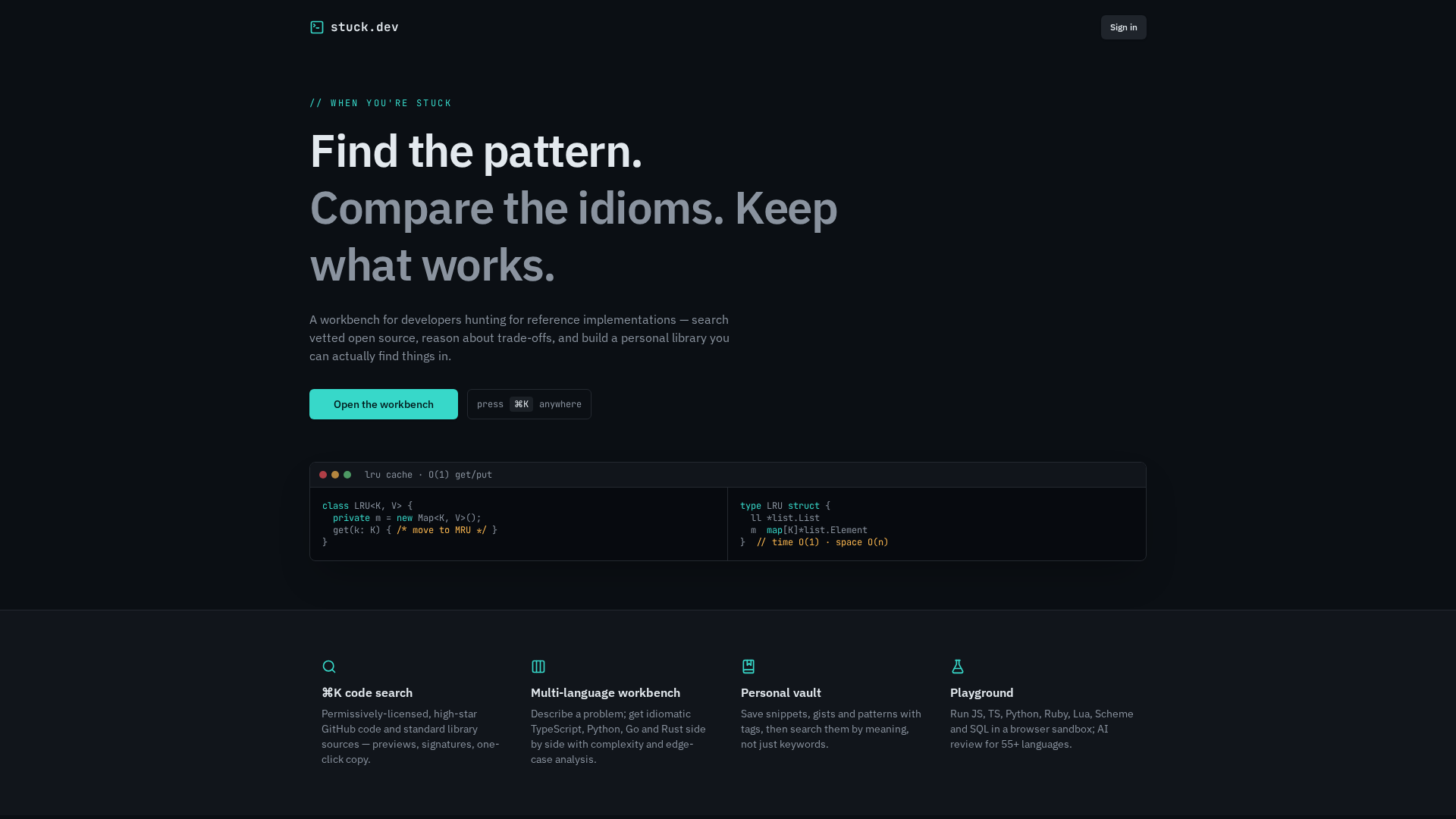Click the '// time O(1) · space O(n)' comment
This screenshot has height=819, width=1456.
[822, 542]
